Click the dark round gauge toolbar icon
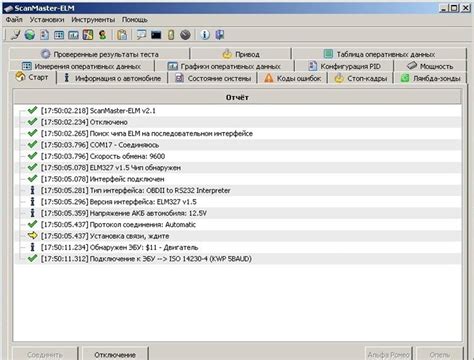The image size is (474, 360). point(185,35)
